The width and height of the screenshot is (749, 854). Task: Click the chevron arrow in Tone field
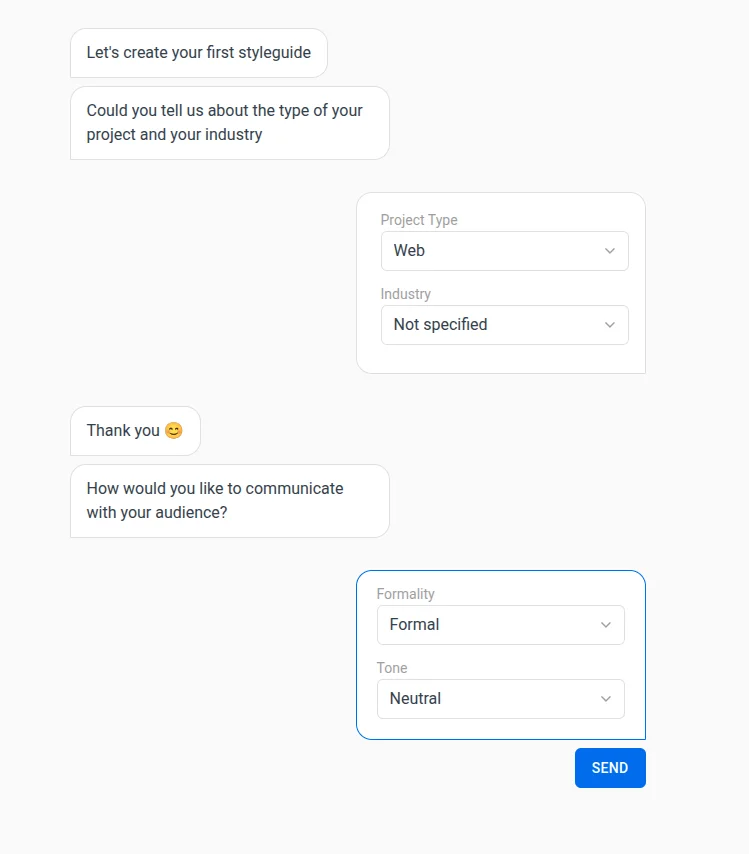(606, 699)
